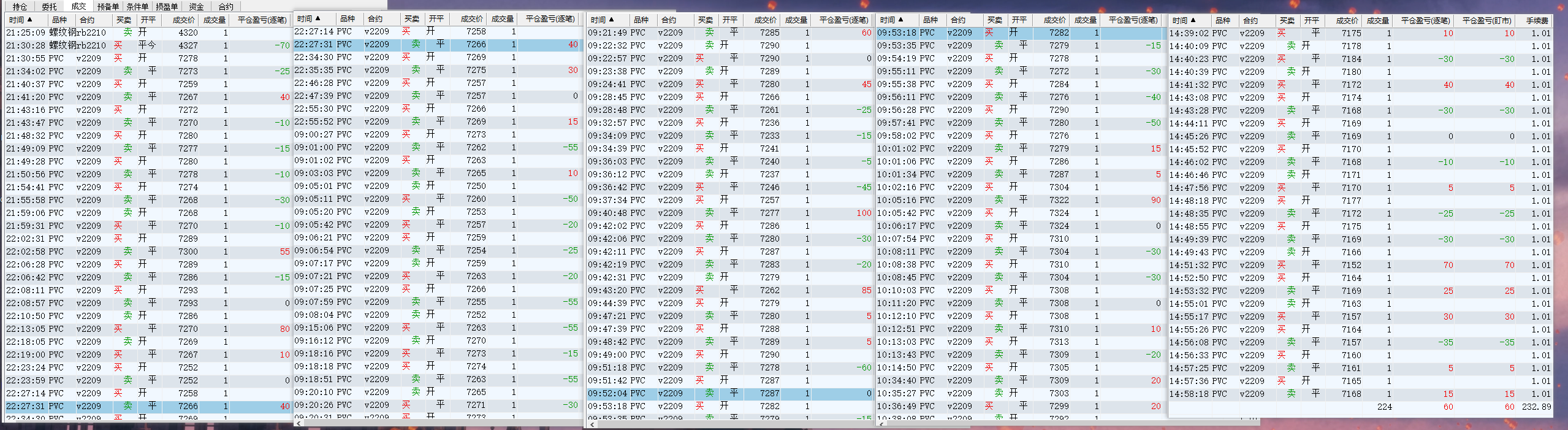
Task: Click the 10:36:49 time cell
Action: 897,406
